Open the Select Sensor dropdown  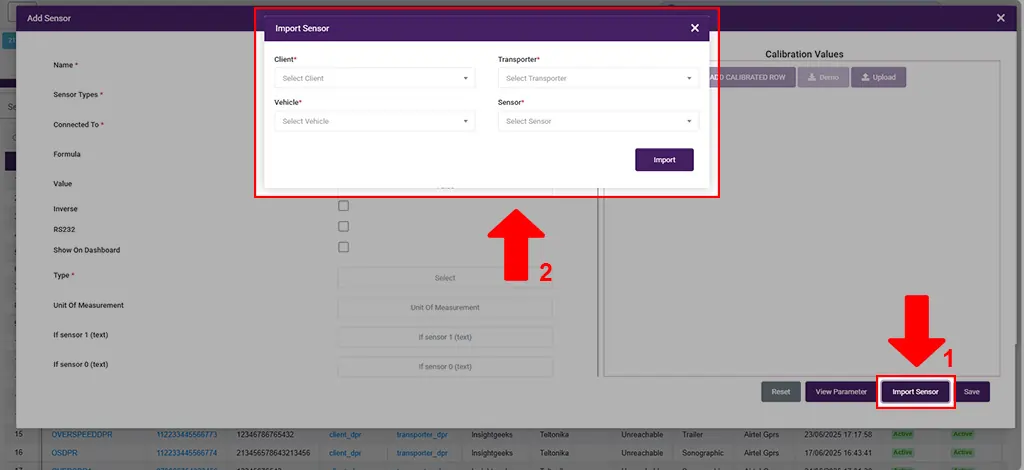pos(598,121)
